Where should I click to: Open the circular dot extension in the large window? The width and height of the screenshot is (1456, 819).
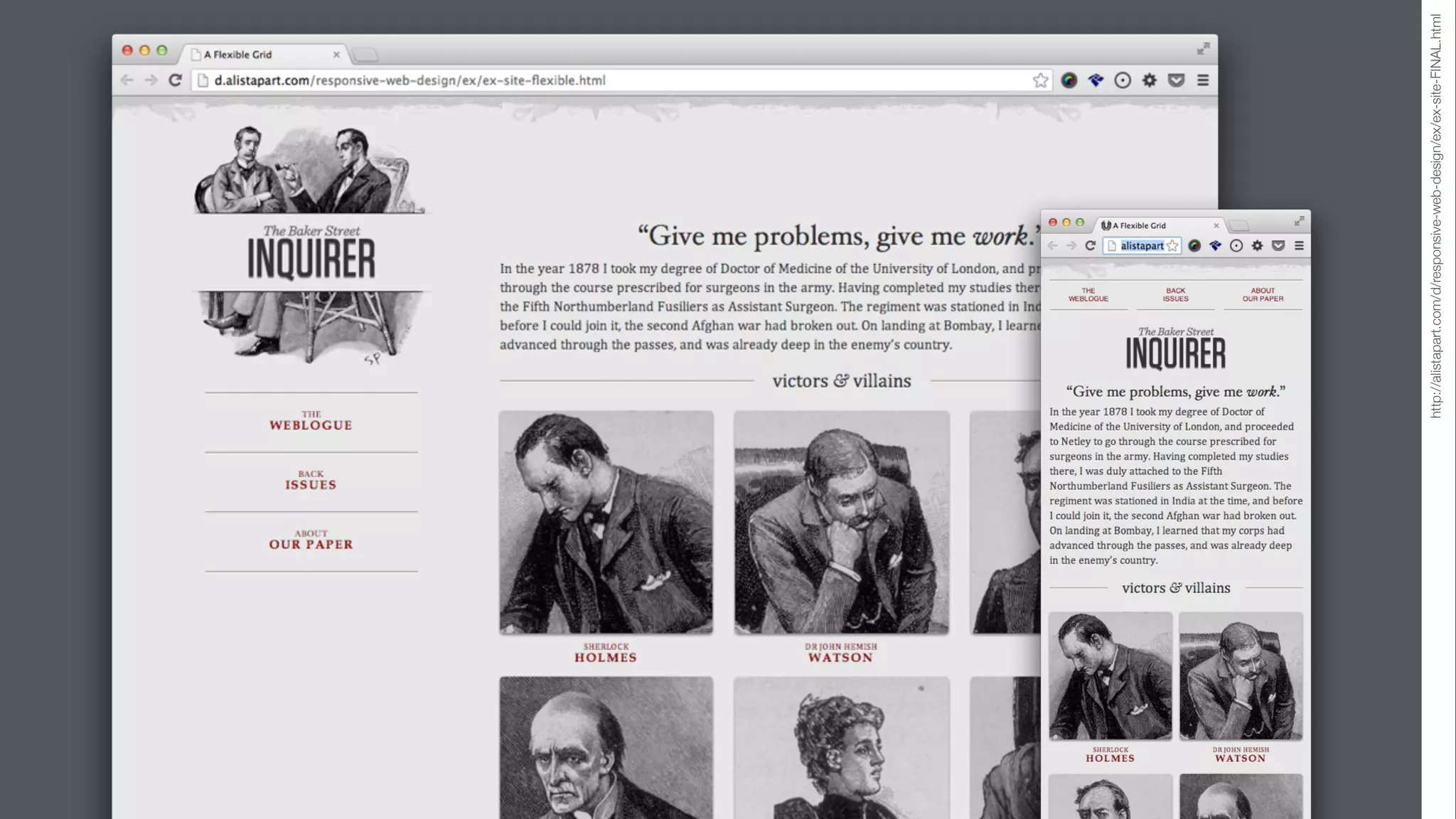click(1123, 80)
